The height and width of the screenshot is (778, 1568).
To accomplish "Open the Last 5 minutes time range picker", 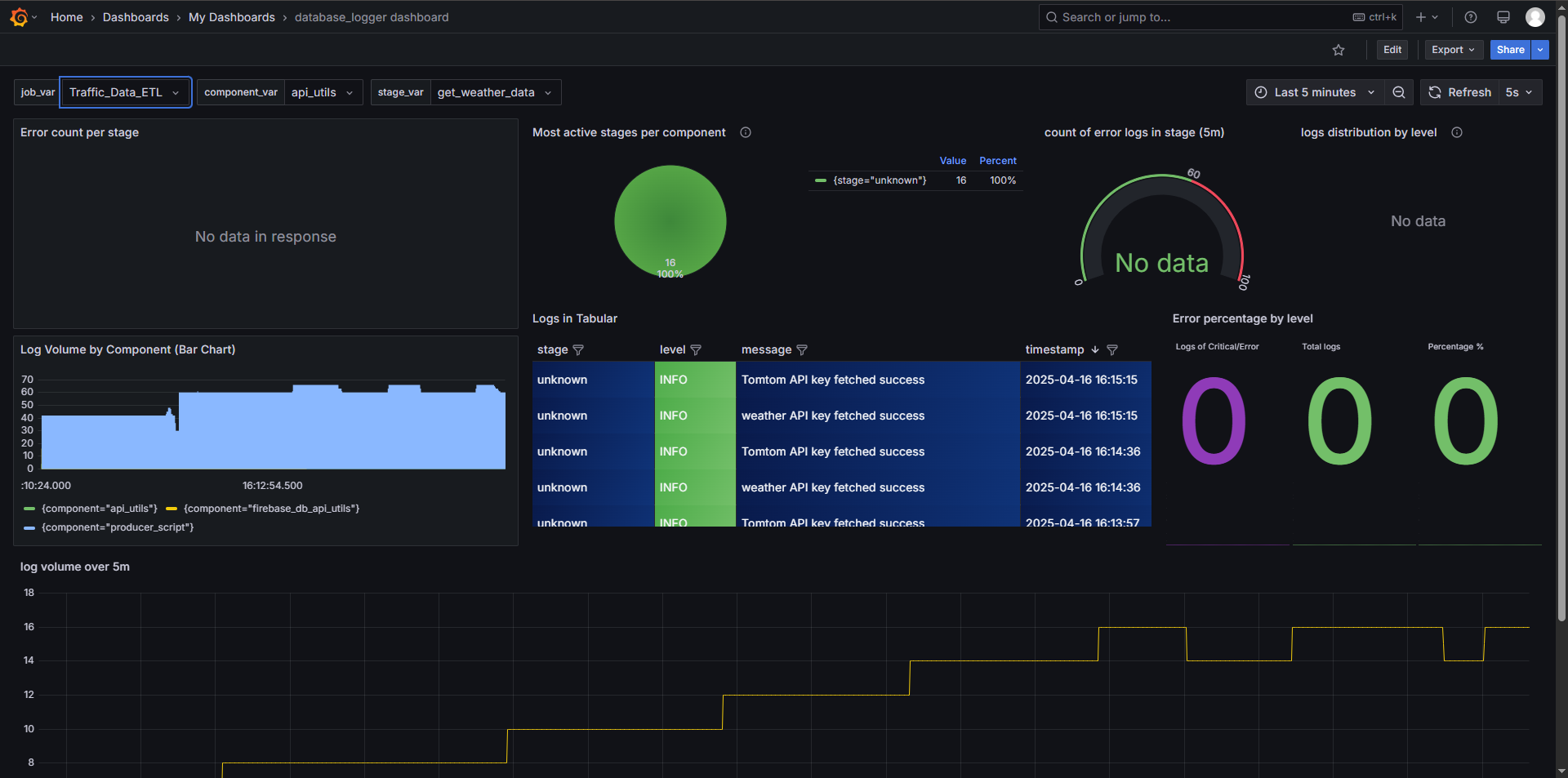I will [x=1315, y=92].
